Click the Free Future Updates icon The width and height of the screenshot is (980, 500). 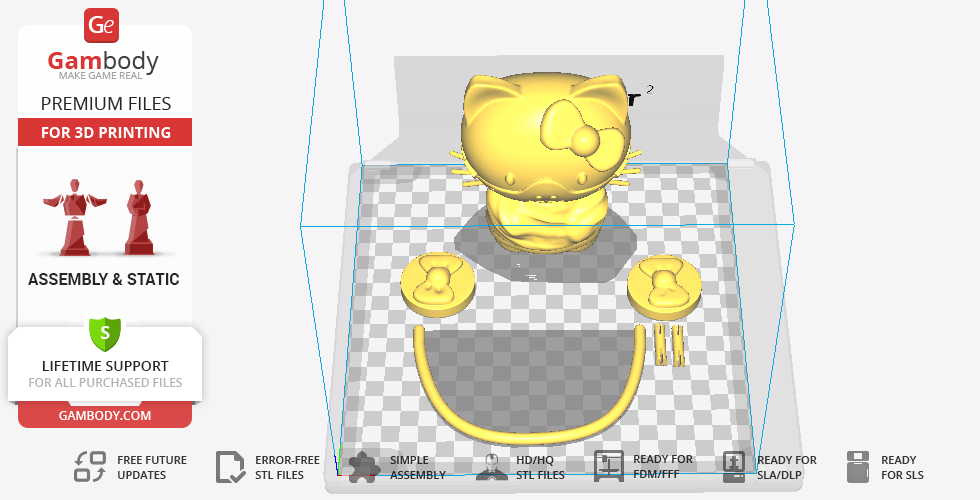tap(90, 466)
